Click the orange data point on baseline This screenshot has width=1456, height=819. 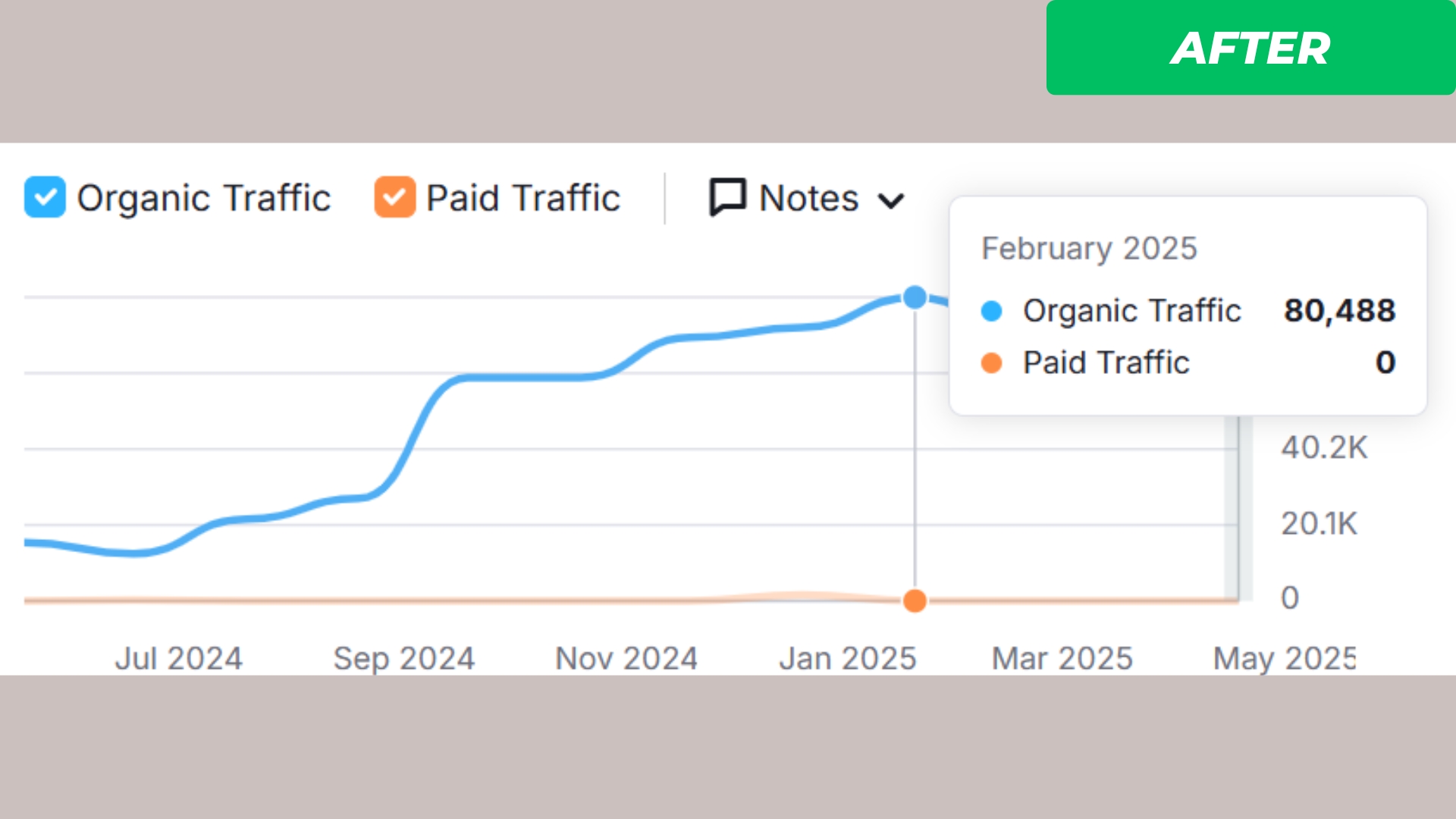click(x=915, y=601)
